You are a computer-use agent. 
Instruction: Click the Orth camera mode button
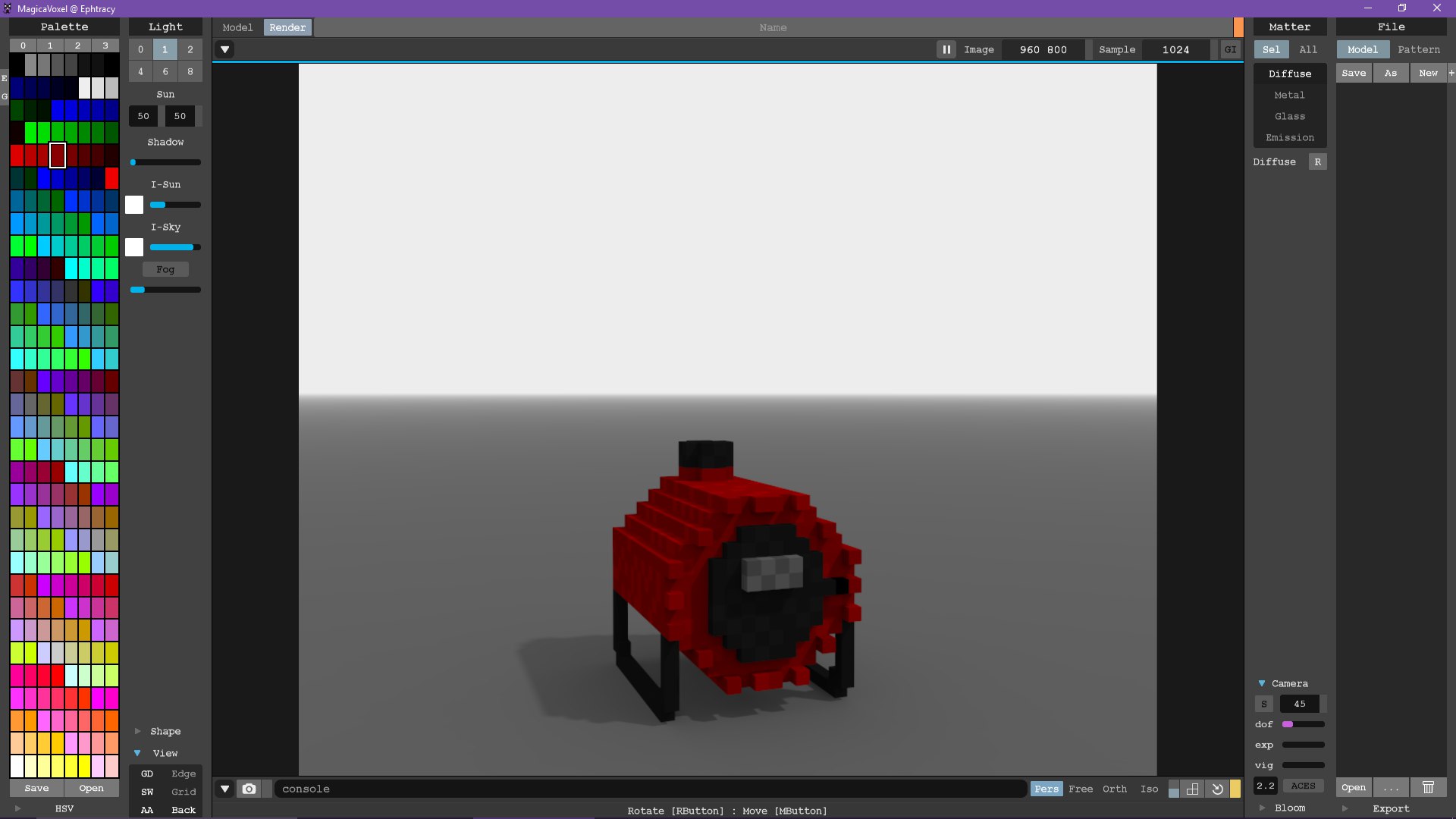click(x=1114, y=789)
